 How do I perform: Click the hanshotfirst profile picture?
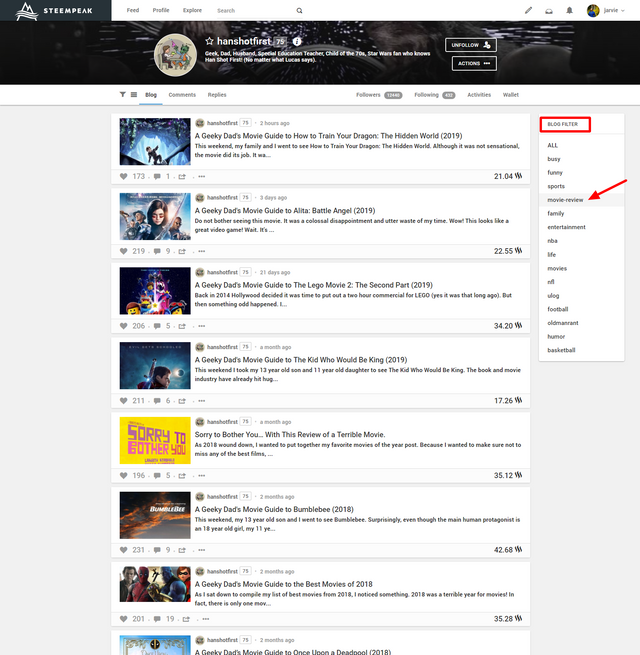(x=175, y=55)
